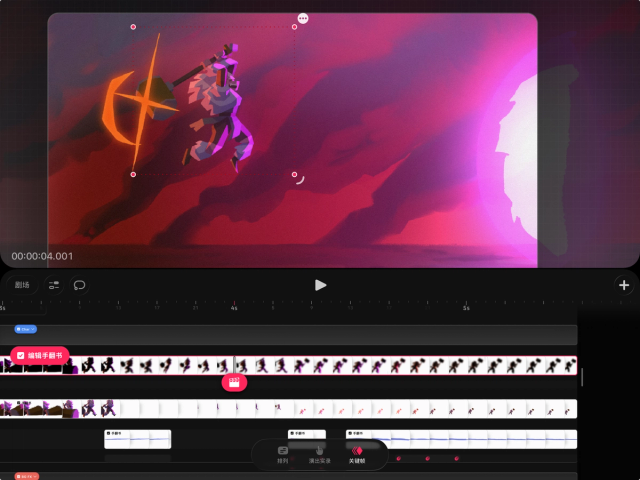The height and width of the screenshot is (480, 640).
Task: Click the third keyframe dot below the long clip
Action: pyautogui.click(x=457, y=458)
